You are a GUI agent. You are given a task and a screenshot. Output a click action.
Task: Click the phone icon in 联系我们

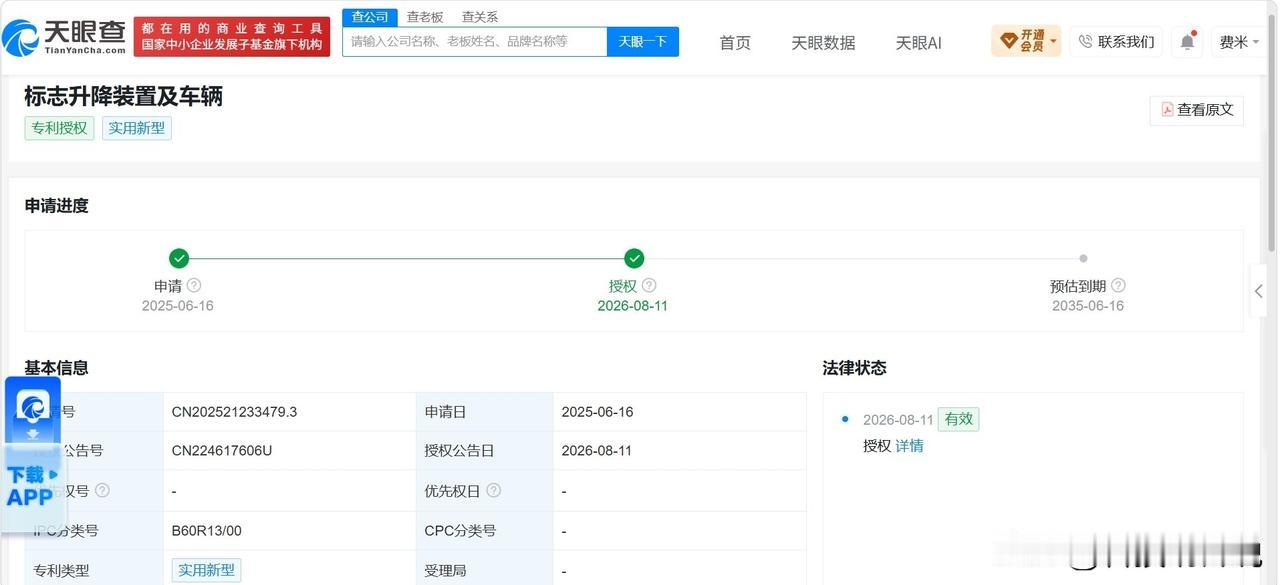pyautogui.click(x=1085, y=41)
